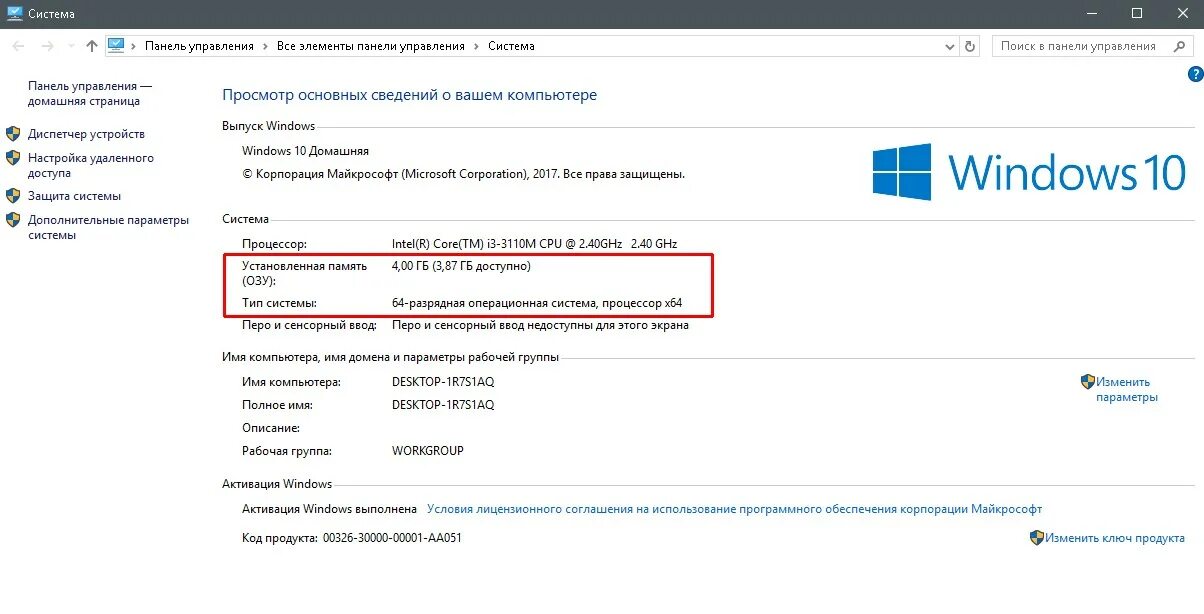Click 'DESKTOP-1R7S1AQ' next to 'Имя компьютера'
Screen dimensions: 1204x614
(443, 382)
